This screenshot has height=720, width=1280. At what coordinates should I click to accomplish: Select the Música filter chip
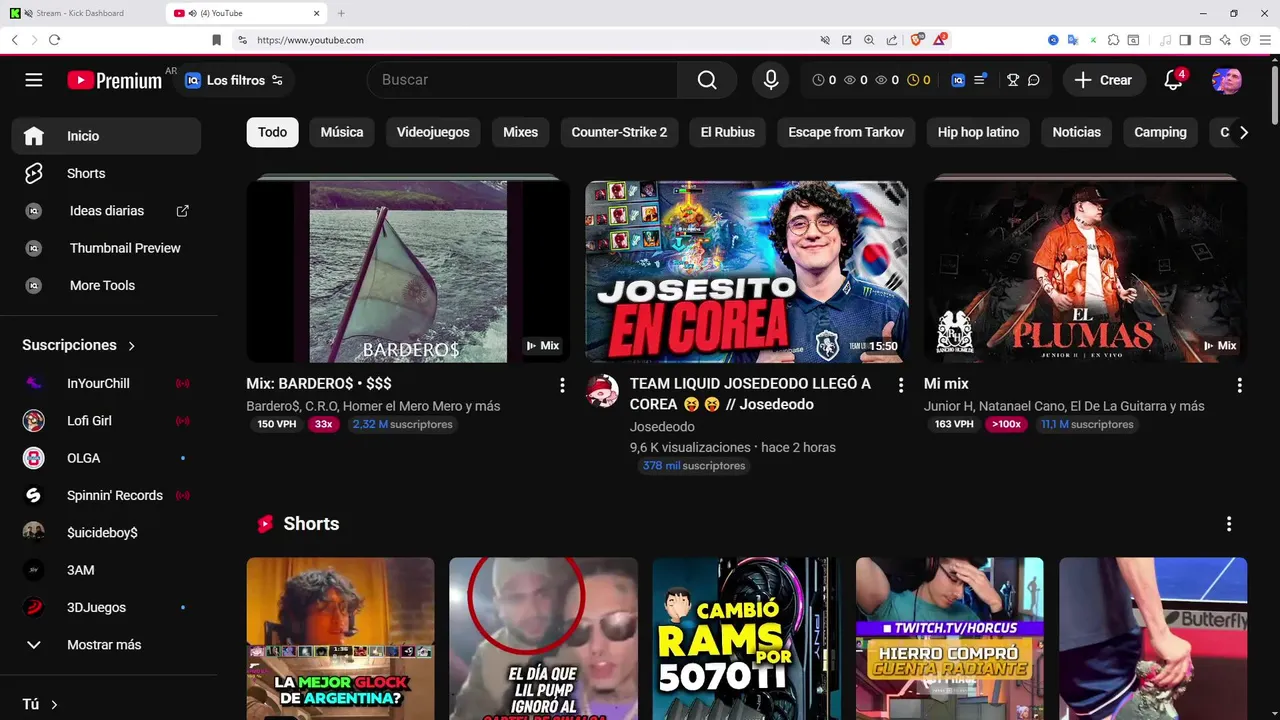coord(342,132)
